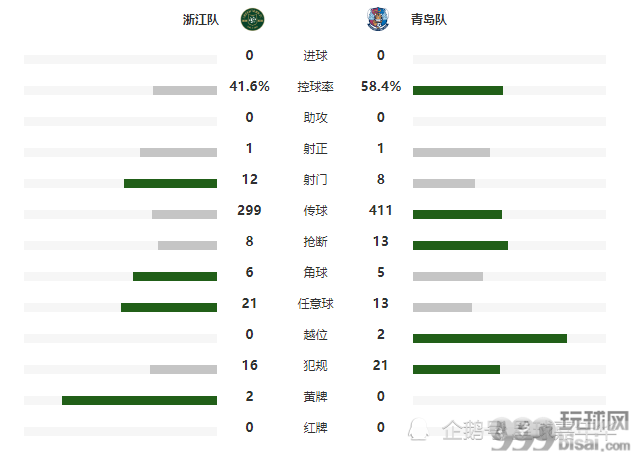Viewport: 631px width, 452px height.
Task: Click Qingdao's 411 passes green bar
Action: [457, 215]
